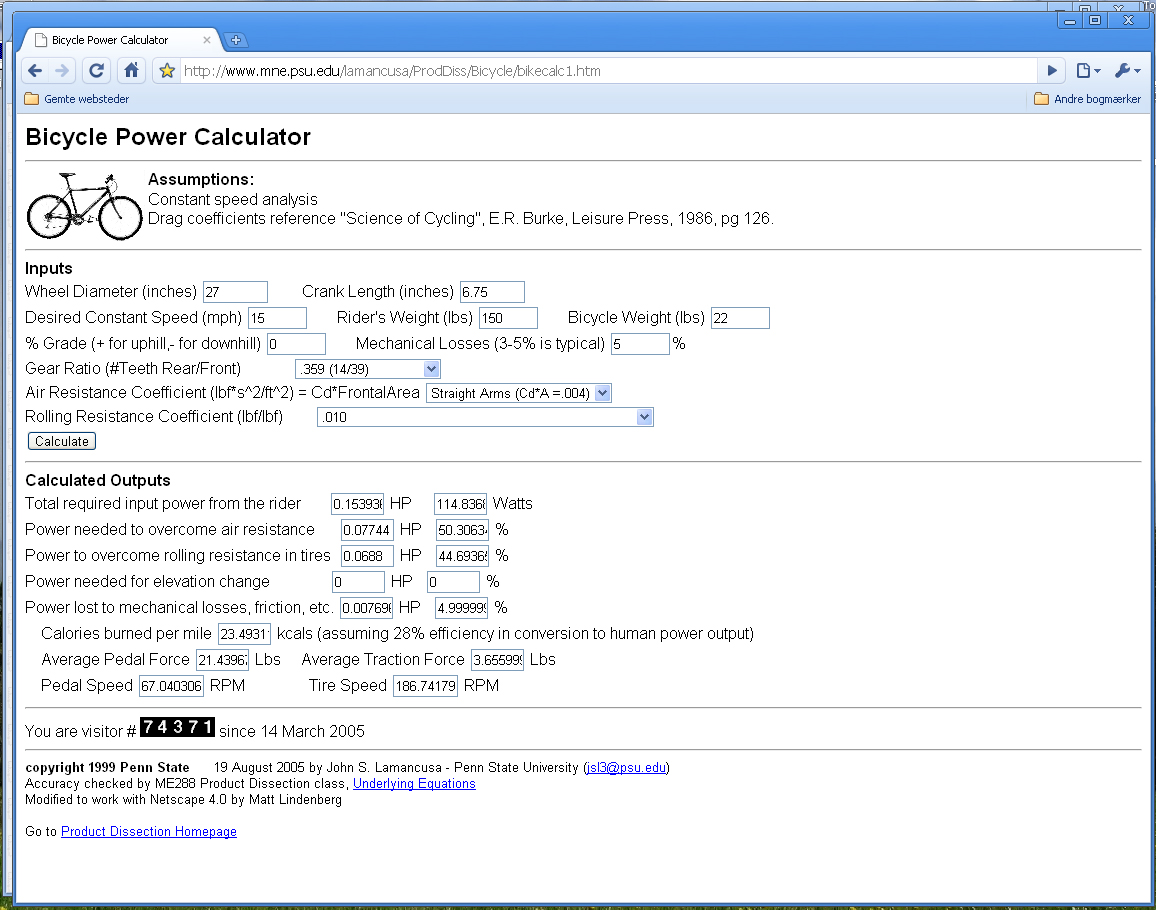This screenshot has width=1156, height=910.
Task: Select the mechanical losses HP output
Action: (x=366, y=608)
